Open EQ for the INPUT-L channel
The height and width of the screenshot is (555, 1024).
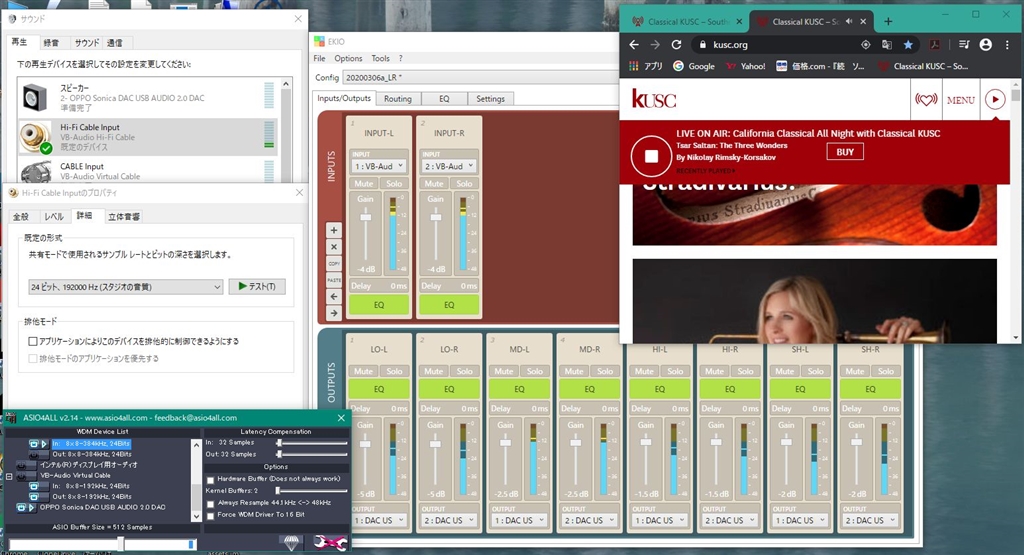[379, 304]
